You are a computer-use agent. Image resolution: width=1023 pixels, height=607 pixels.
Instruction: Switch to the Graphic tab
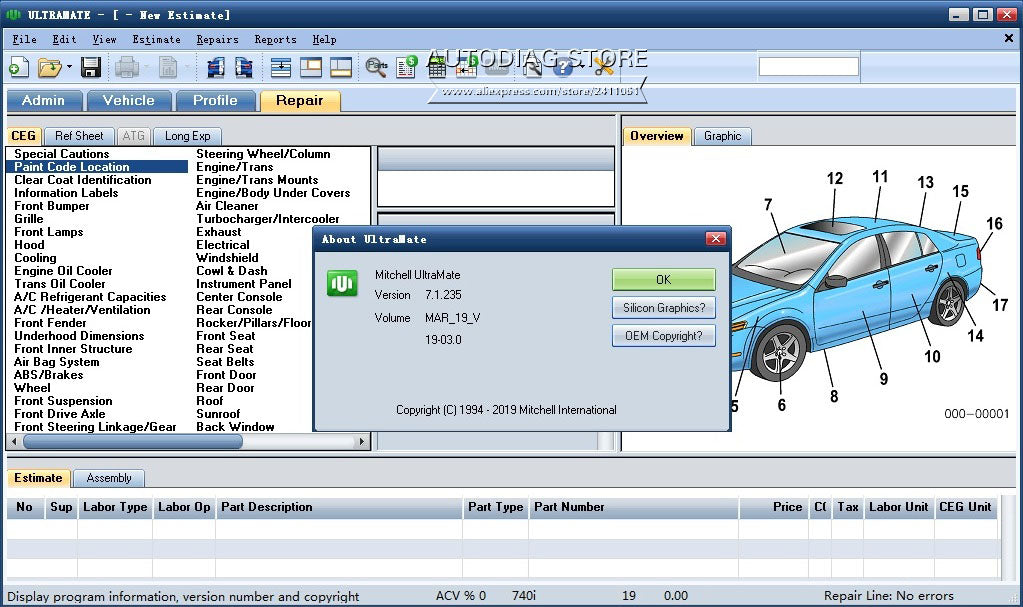723,136
